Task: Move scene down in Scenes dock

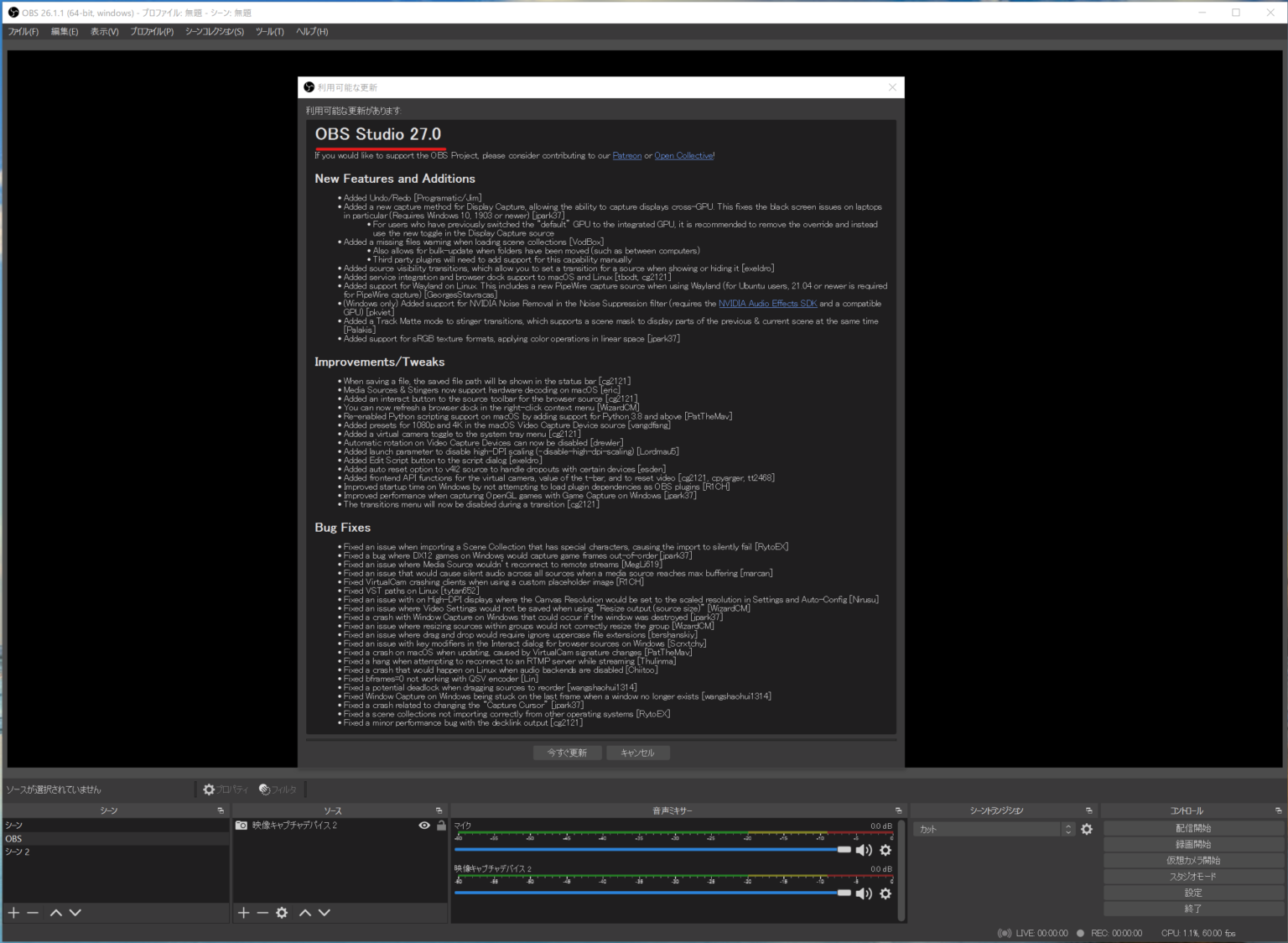Action: pyautogui.click(x=75, y=913)
